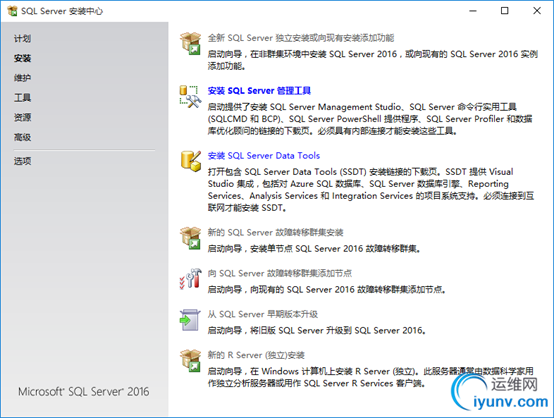Click the SQL Server setup title bar icon
This screenshot has width=554, height=418.
tap(12, 11)
